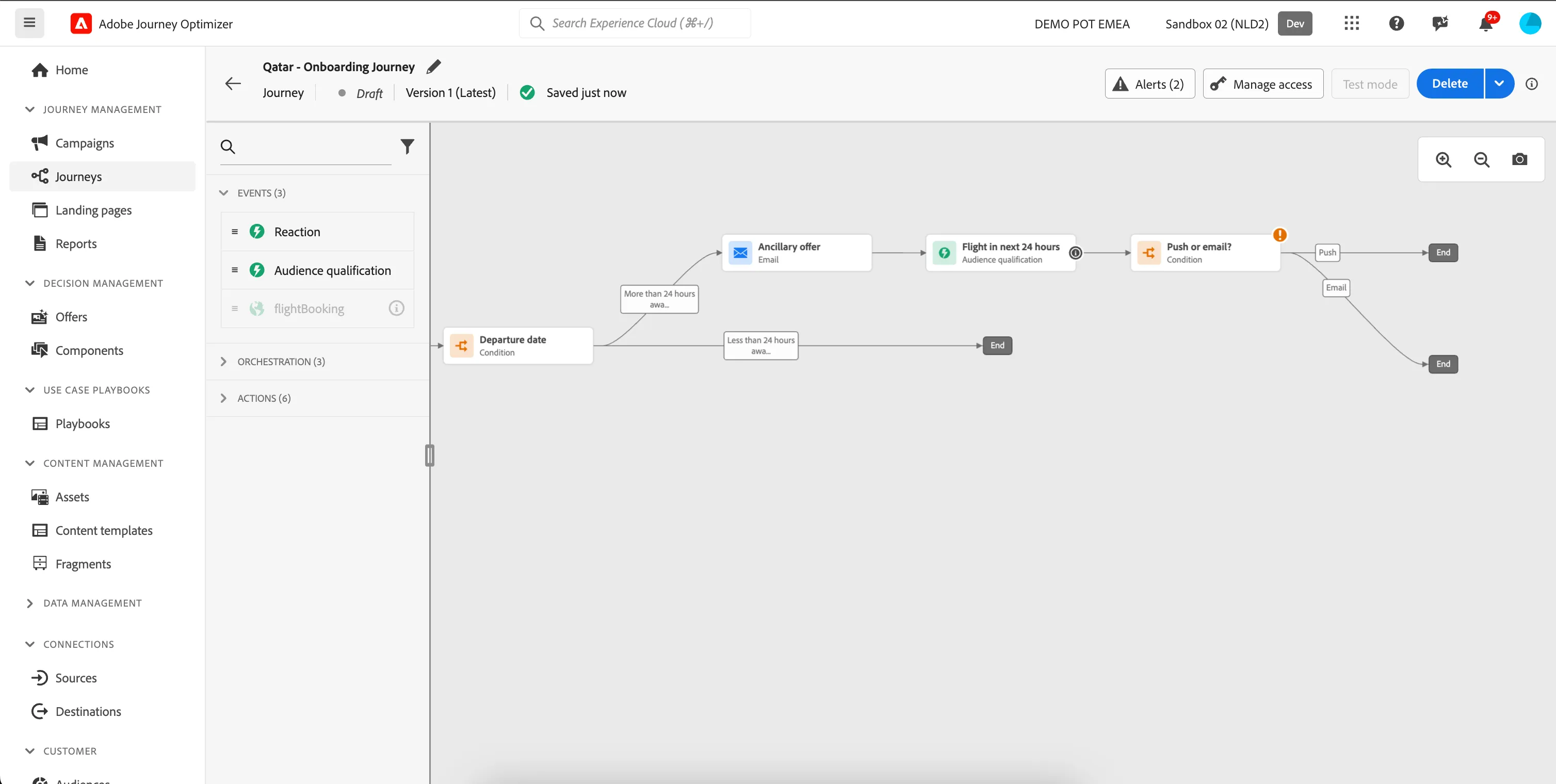Collapse the DECISION MANAGEMENT nav group
1556x784 pixels.
[x=29, y=283]
